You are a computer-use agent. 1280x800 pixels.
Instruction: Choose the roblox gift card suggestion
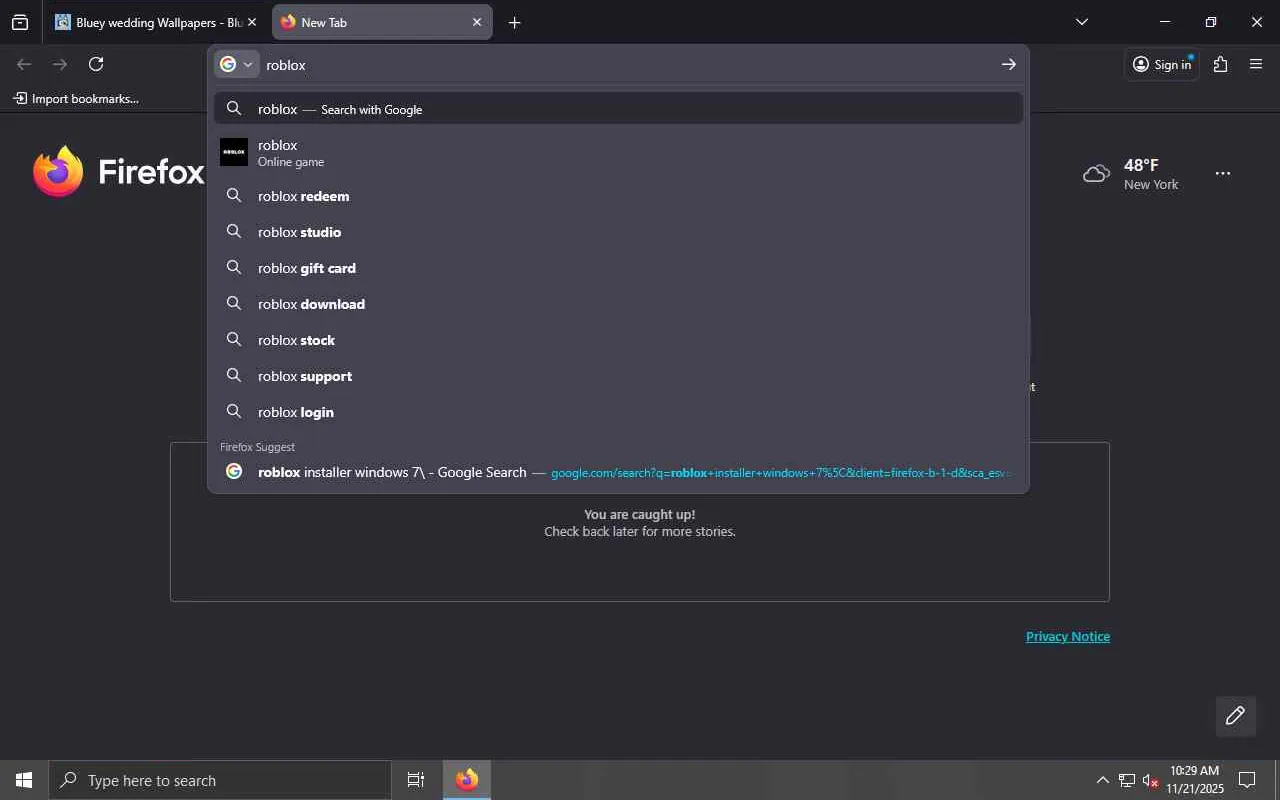[x=618, y=268]
